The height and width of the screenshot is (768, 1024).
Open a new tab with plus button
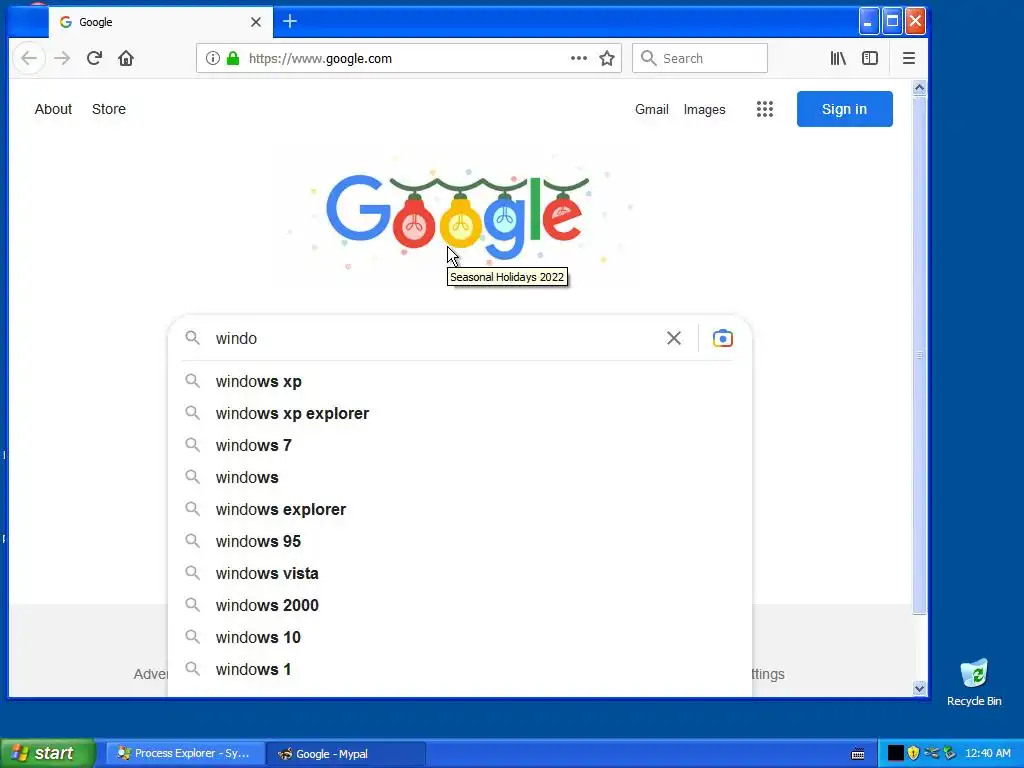[x=290, y=22]
